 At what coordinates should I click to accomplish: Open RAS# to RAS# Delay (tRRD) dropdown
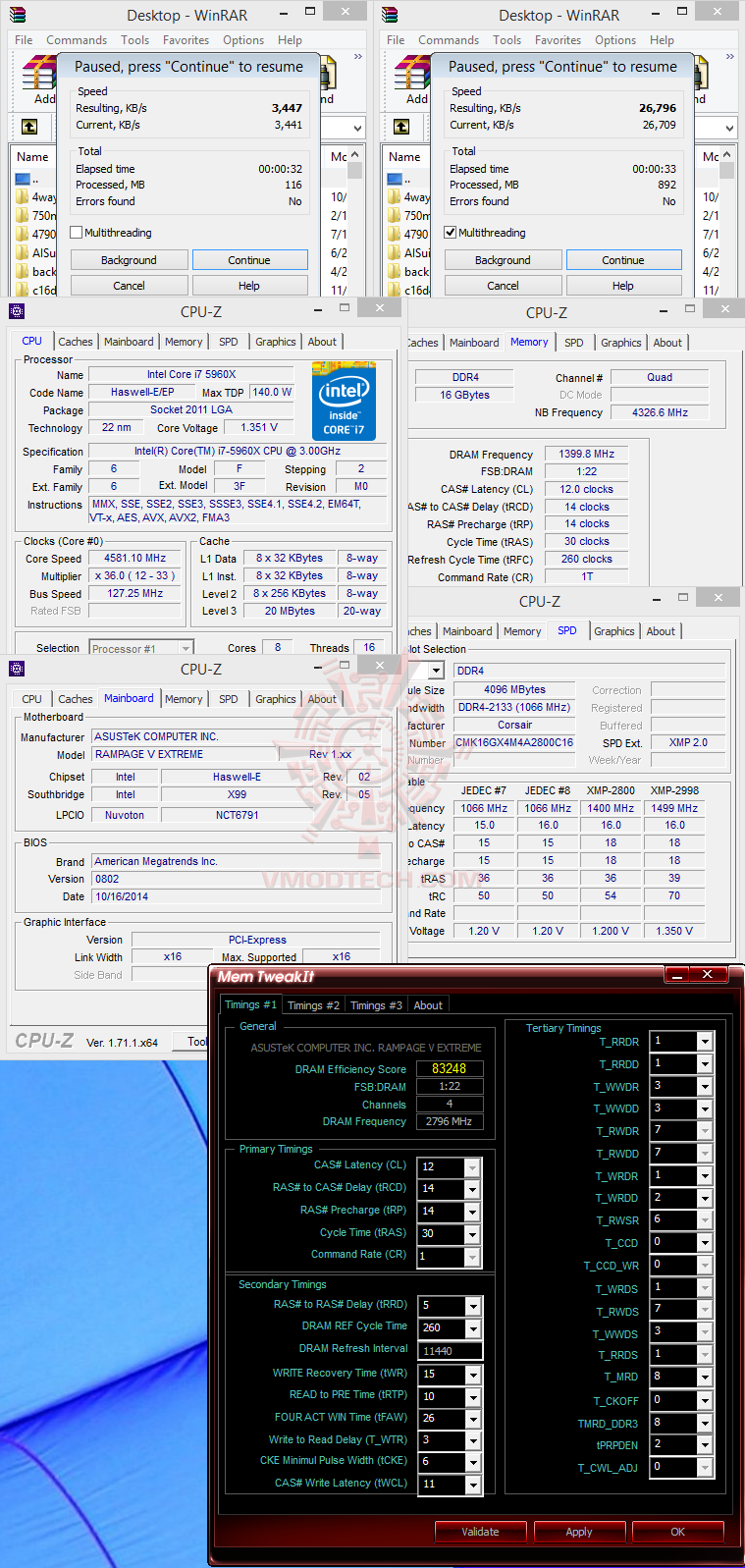473,1306
